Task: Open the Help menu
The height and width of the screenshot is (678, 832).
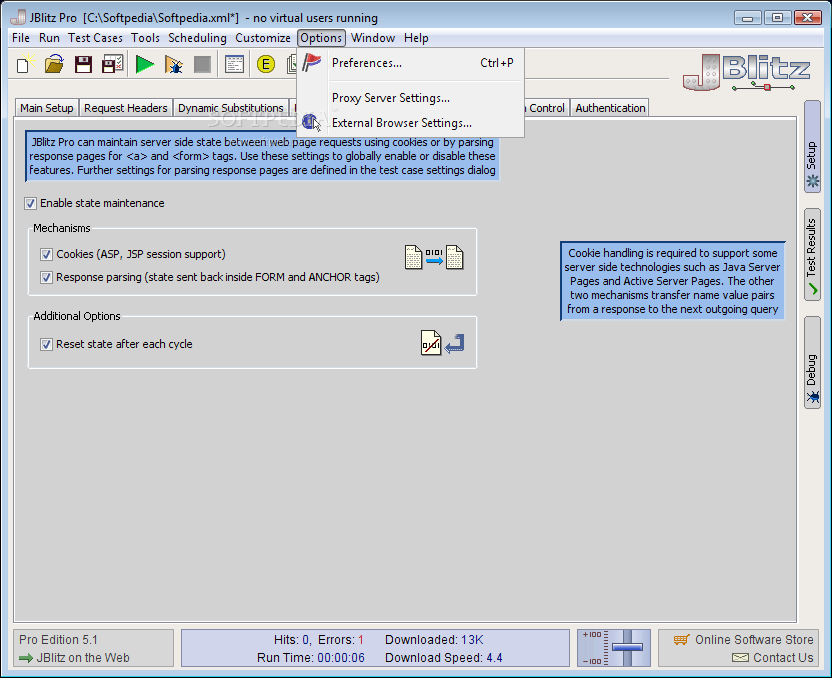Action: [x=416, y=38]
